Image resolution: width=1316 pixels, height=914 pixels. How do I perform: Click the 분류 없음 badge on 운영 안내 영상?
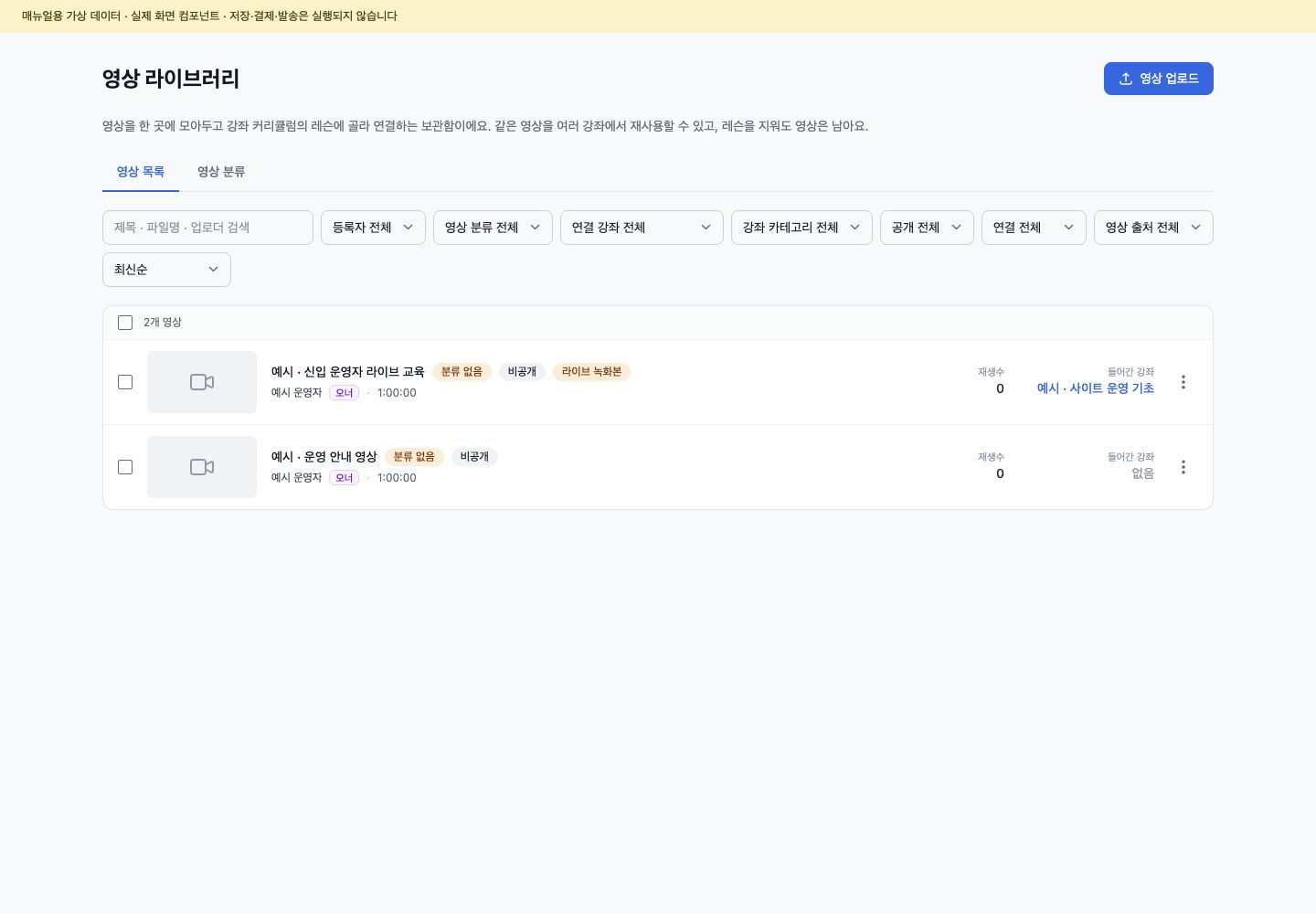coord(414,457)
